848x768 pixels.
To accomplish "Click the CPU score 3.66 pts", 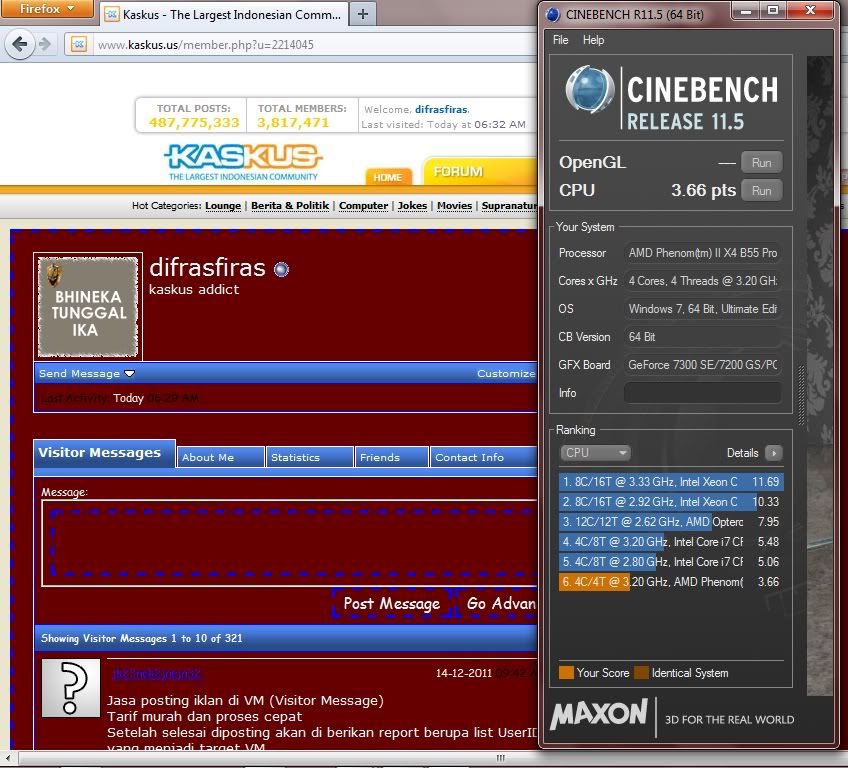I will point(704,190).
